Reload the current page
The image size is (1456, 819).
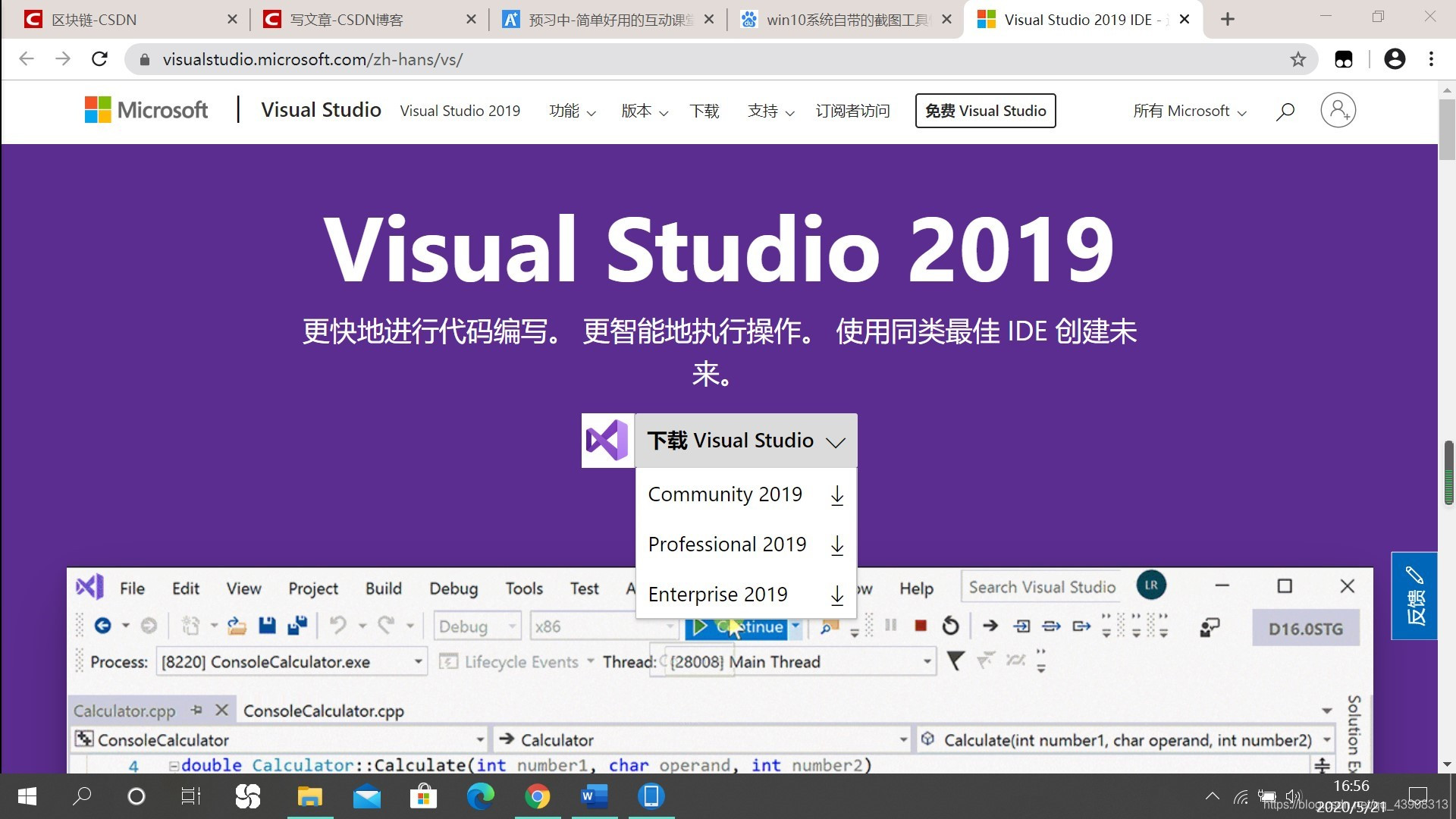[x=99, y=59]
